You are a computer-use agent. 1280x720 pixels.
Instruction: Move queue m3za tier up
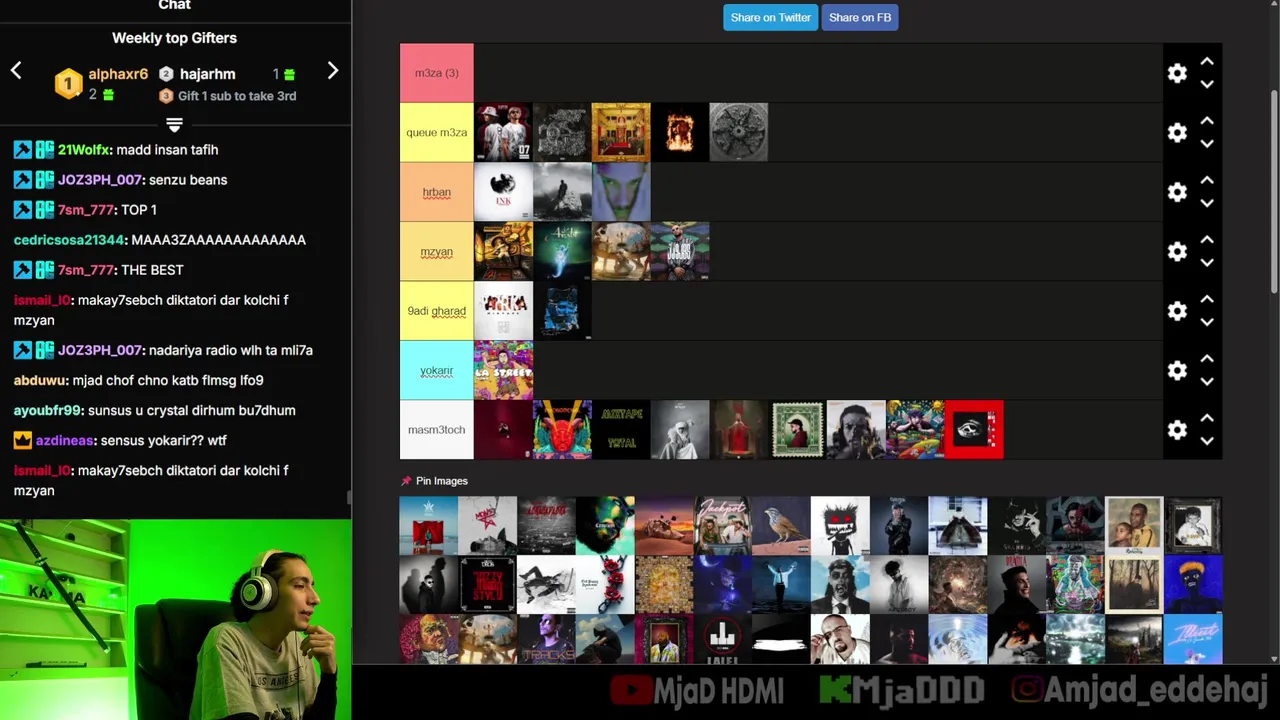(x=1207, y=121)
